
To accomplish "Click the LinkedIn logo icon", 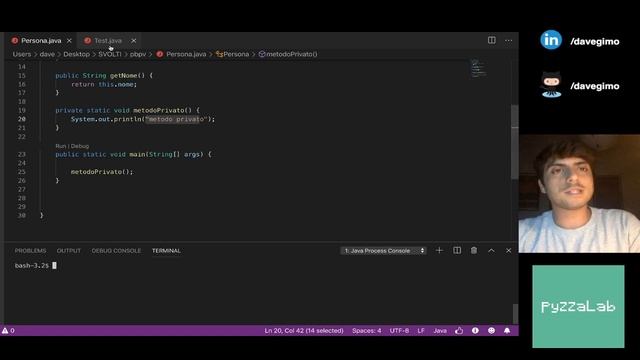I will [x=551, y=40].
